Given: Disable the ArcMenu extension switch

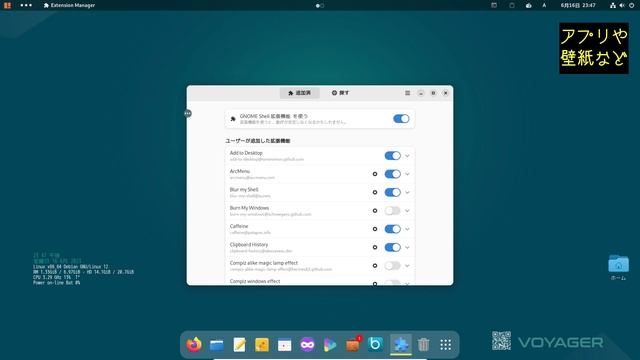Looking at the screenshot, I should click(392, 174).
